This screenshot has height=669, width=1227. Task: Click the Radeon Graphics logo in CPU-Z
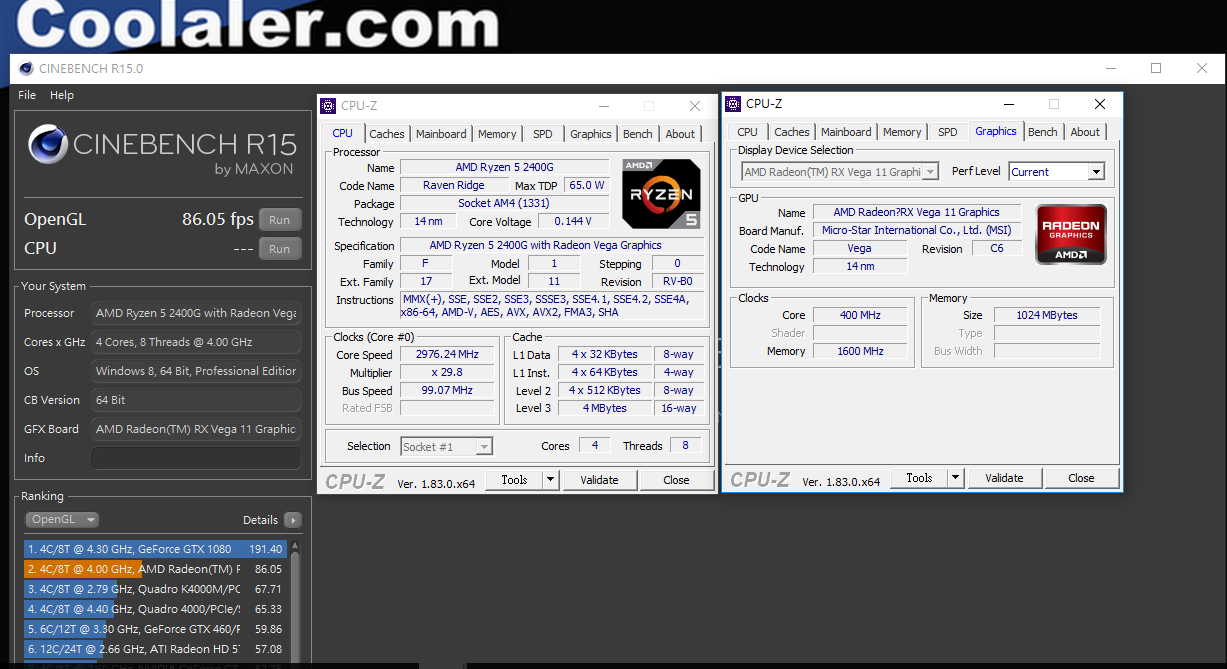tap(1071, 234)
